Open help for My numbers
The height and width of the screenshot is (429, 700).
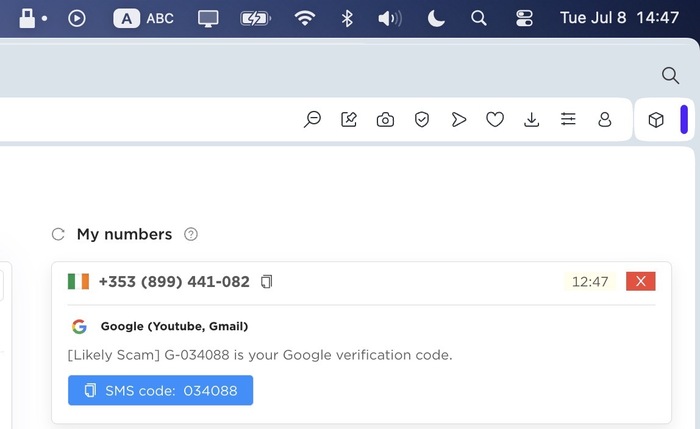pos(191,235)
